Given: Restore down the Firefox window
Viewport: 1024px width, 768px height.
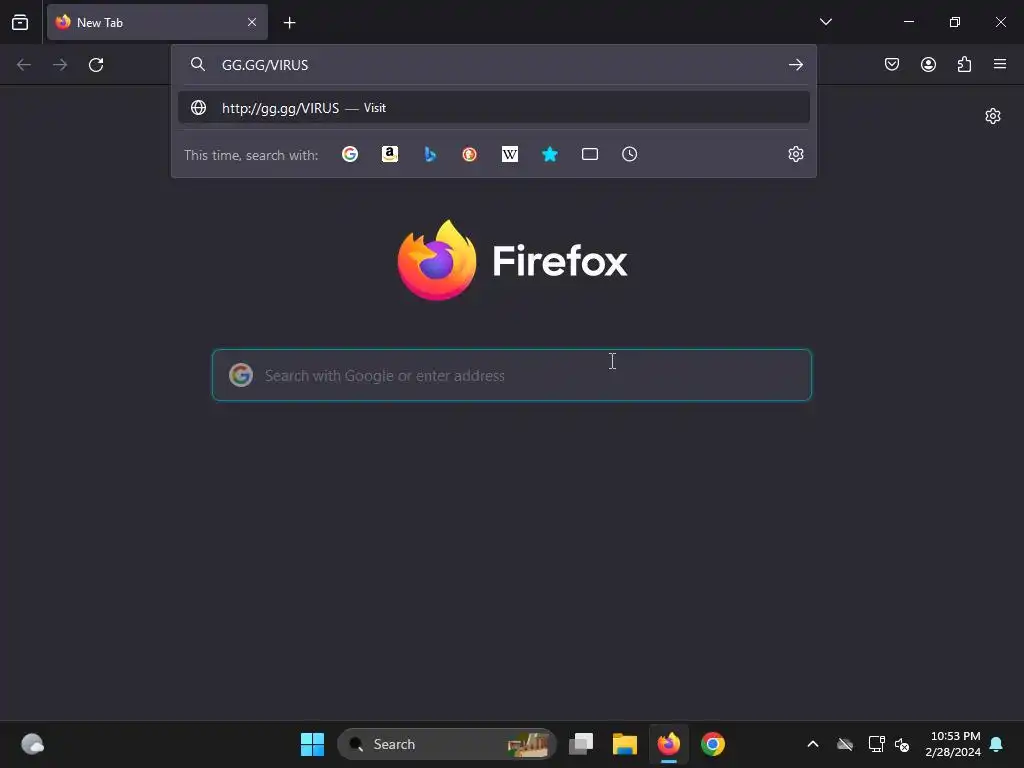Looking at the screenshot, I should [955, 22].
